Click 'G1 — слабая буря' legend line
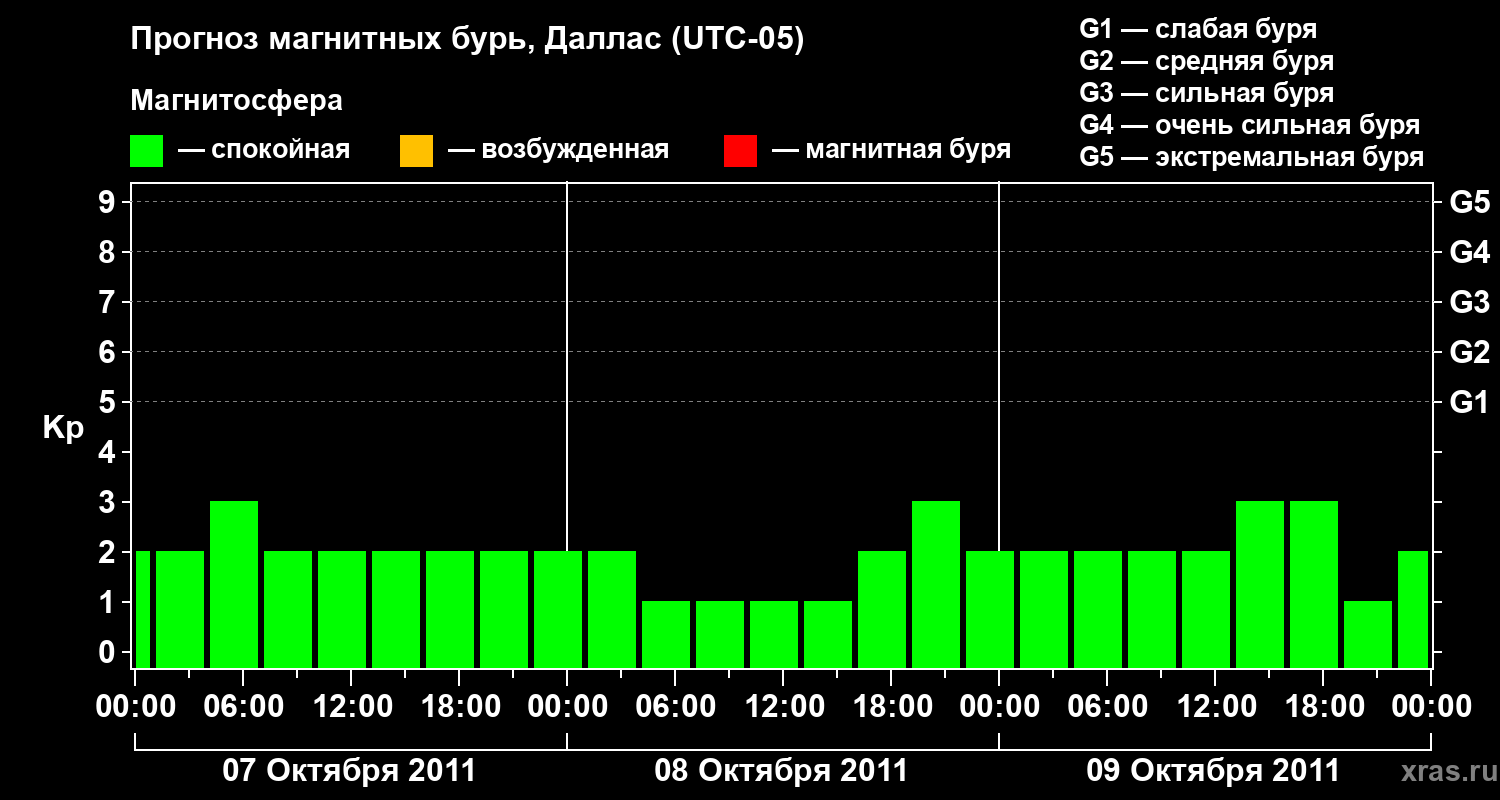 click(x=1198, y=28)
